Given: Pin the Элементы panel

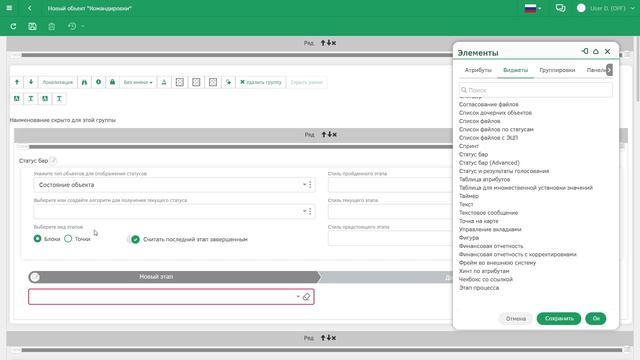Looking at the screenshot, I should pyautogui.click(x=585, y=51).
